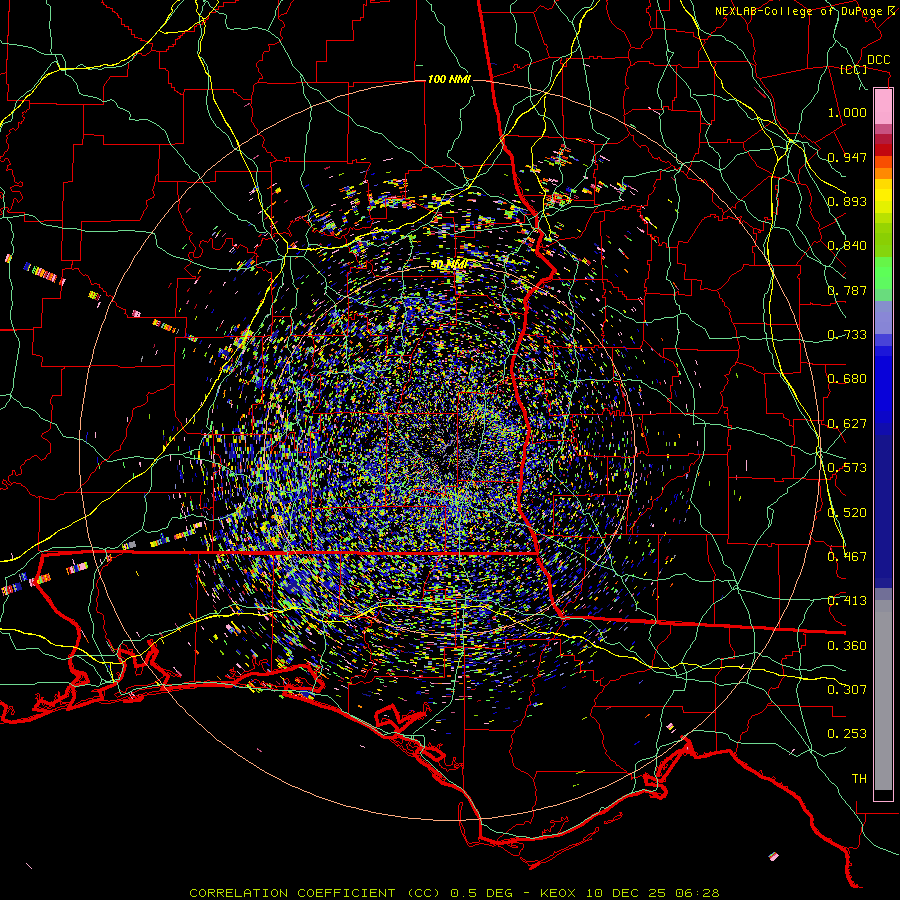This screenshot has width=900, height=900.
Task: Click the 0.467 legend value
Action: point(847,557)
